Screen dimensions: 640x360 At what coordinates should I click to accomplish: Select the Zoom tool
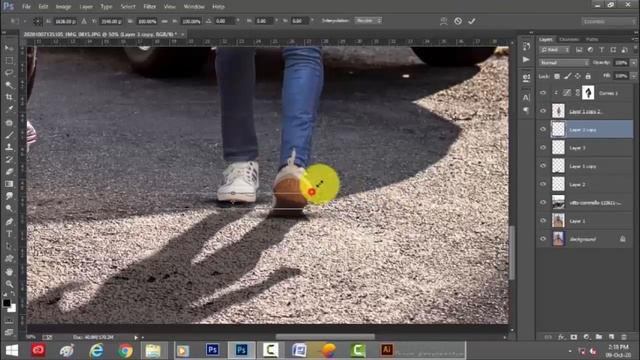click(9, 284)
